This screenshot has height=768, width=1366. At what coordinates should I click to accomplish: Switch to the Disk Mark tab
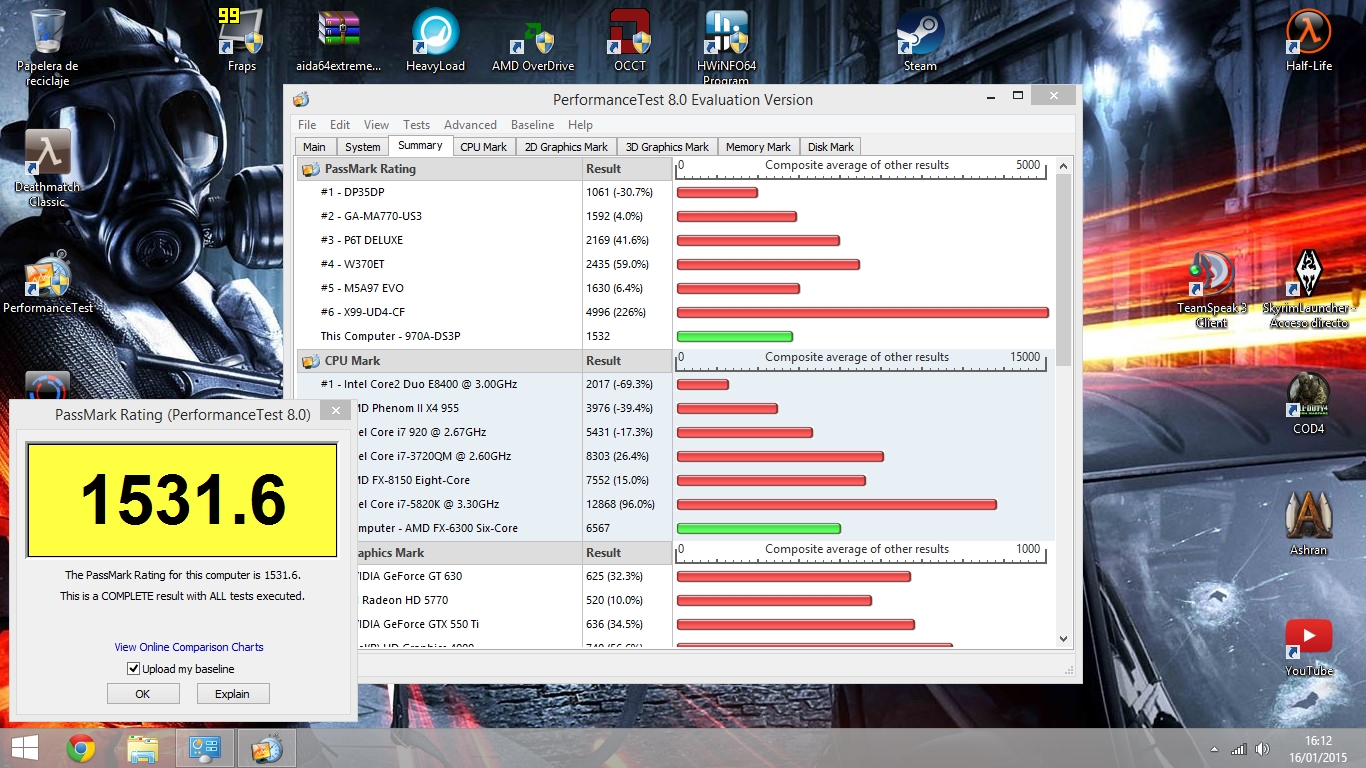[x=830, y=147]
